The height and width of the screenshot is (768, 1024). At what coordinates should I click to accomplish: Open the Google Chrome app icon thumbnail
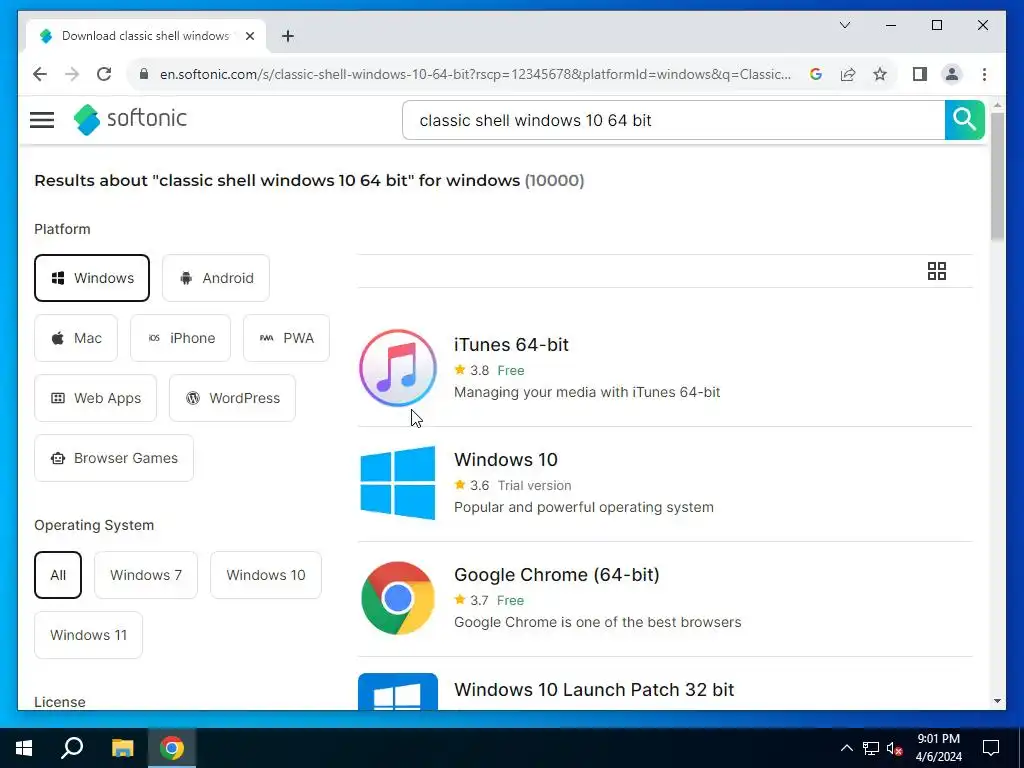click(398, 598)
